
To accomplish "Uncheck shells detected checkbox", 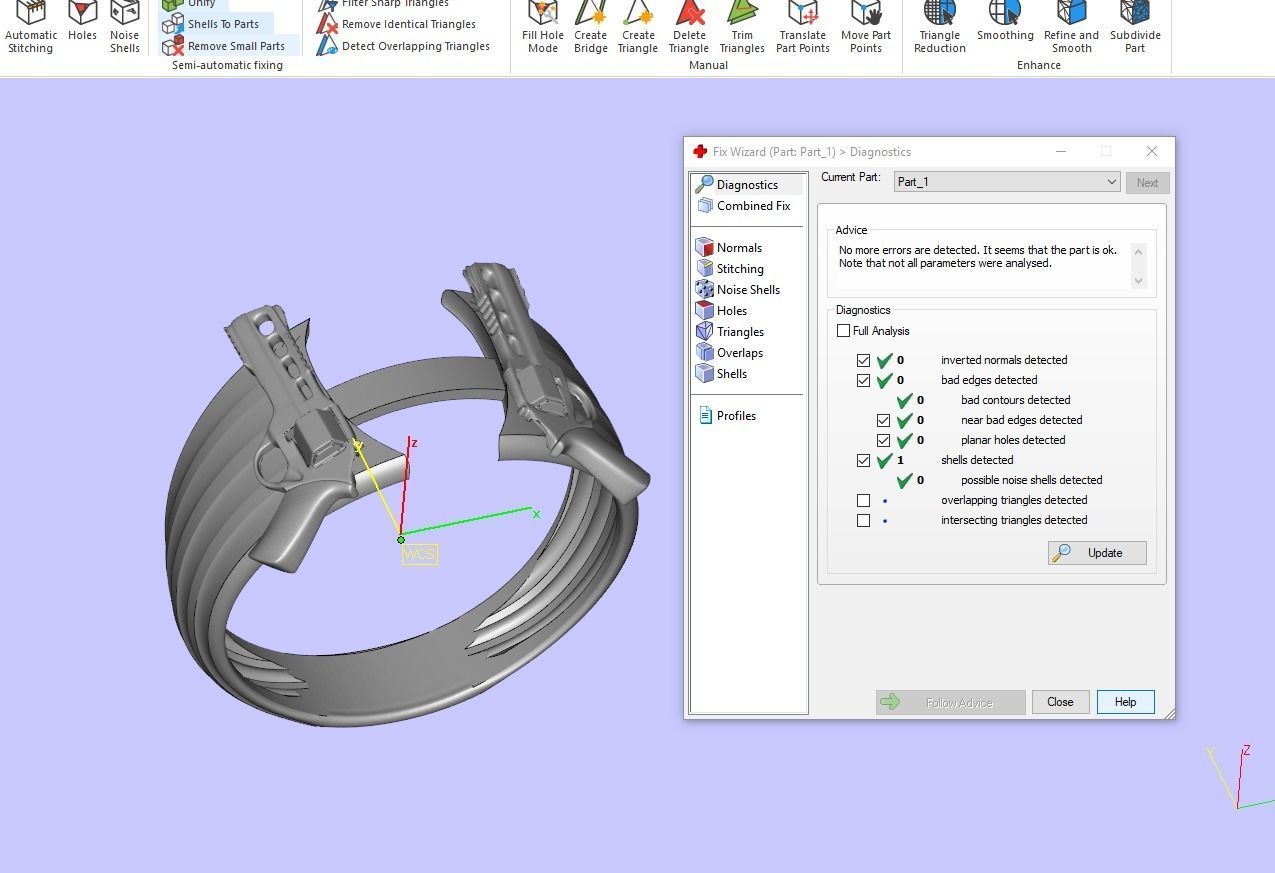I will 863,460.
